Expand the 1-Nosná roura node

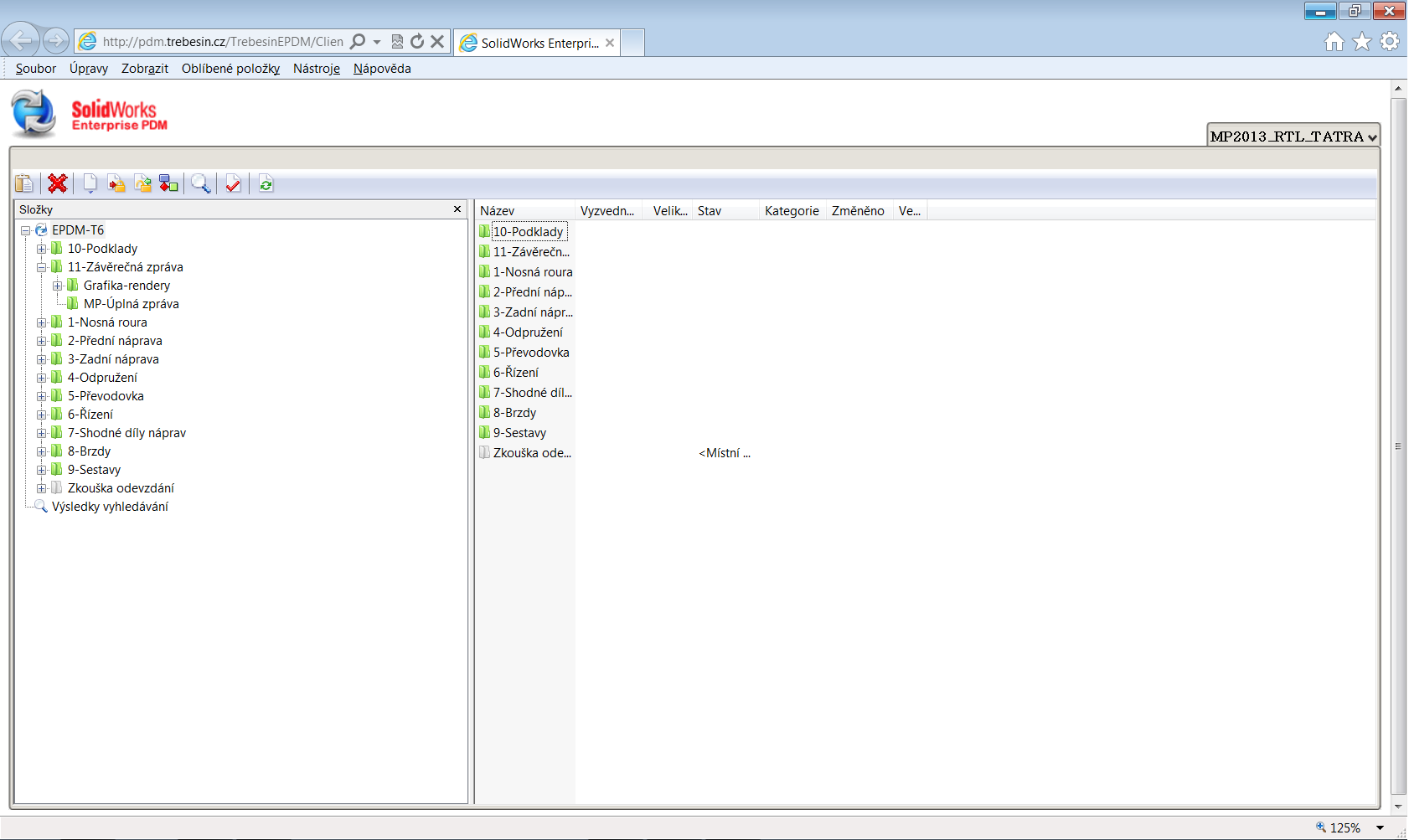pos(42,322)
